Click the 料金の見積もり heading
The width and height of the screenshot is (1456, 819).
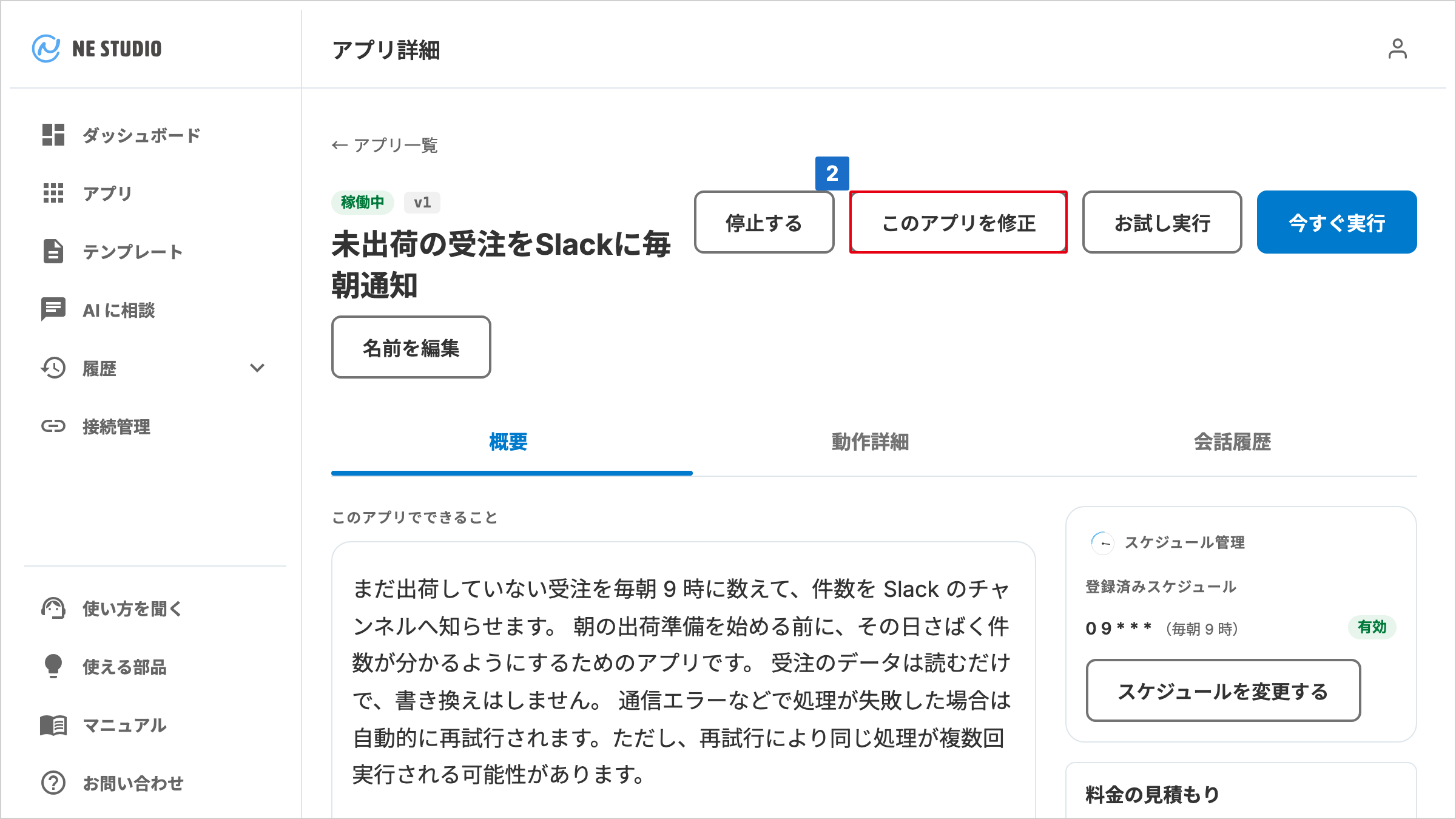click(1153, 794)
